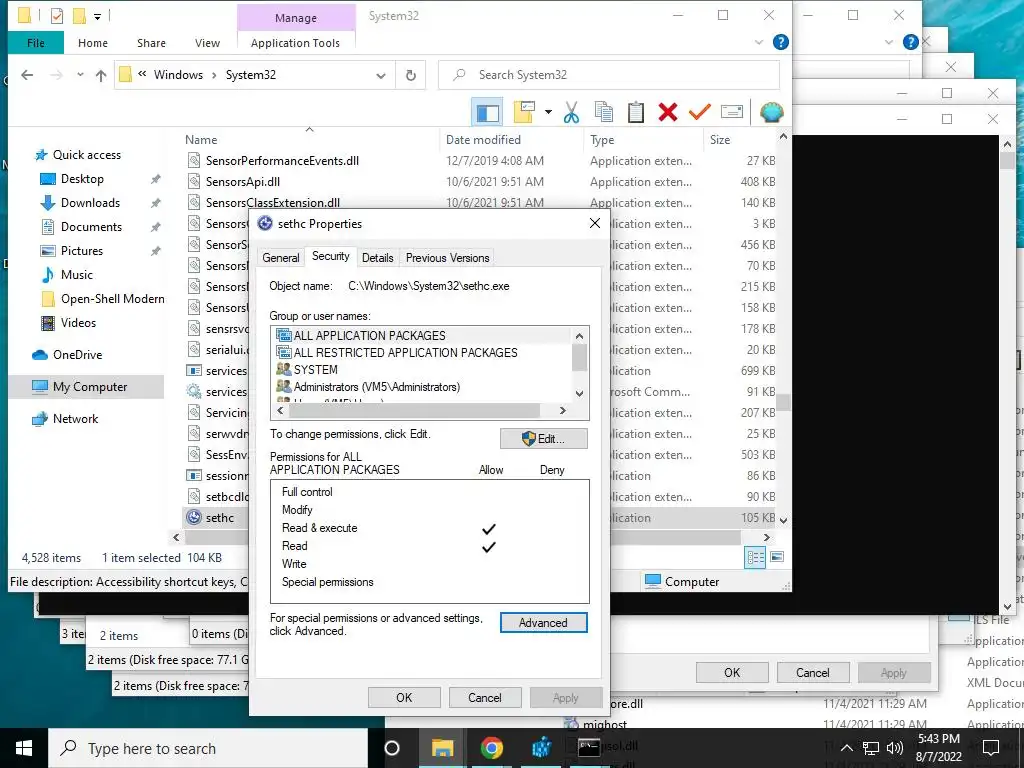This screenshot has height=768, width=1024.
Task: Open Quick Access Toolbar customize dropdown
Action: click(x=97, y=16)
